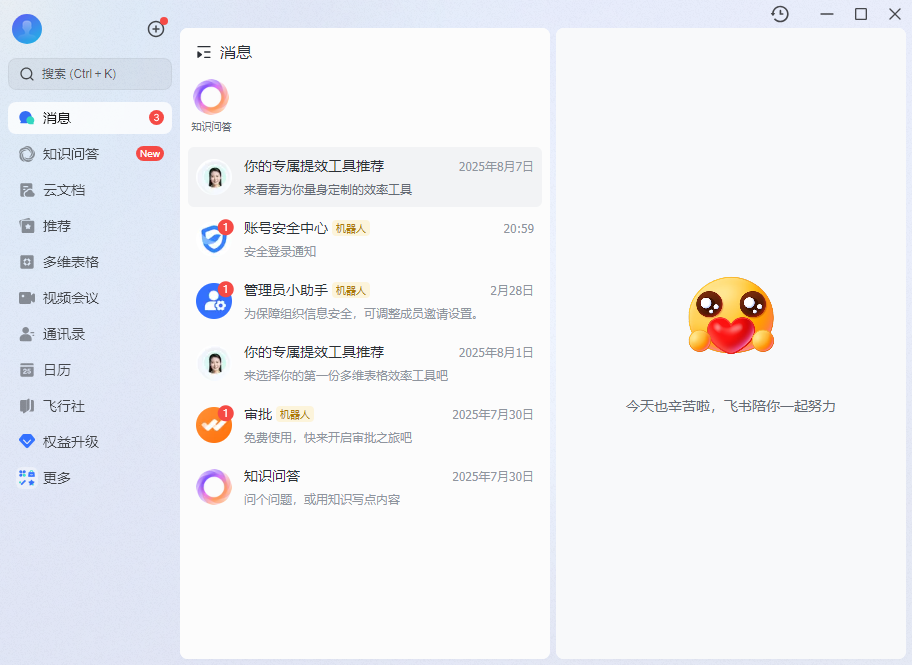Click the 审批 orange avatar
This screenshot has width=912, height=665.
(x=213, y=425)
